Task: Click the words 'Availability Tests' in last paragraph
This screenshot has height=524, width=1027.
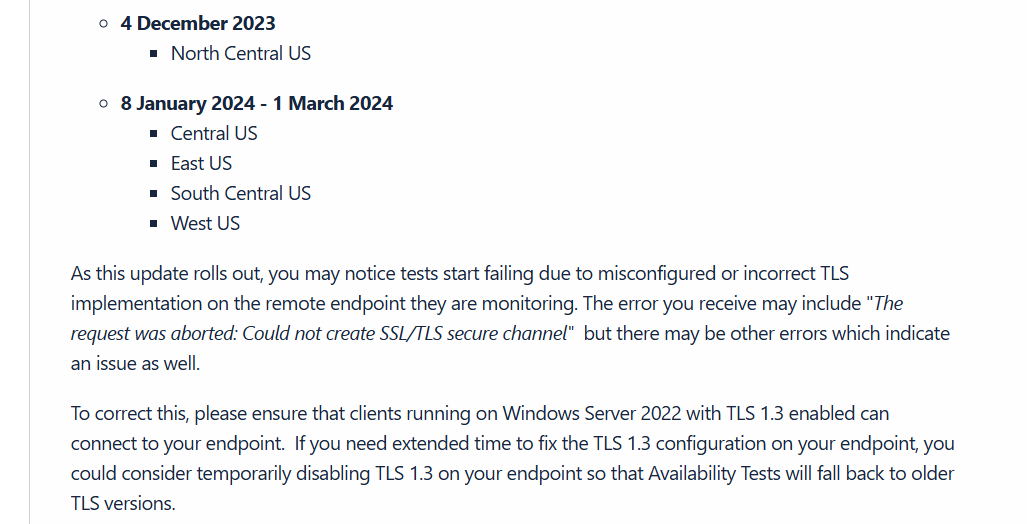Action: pos(714,474)
